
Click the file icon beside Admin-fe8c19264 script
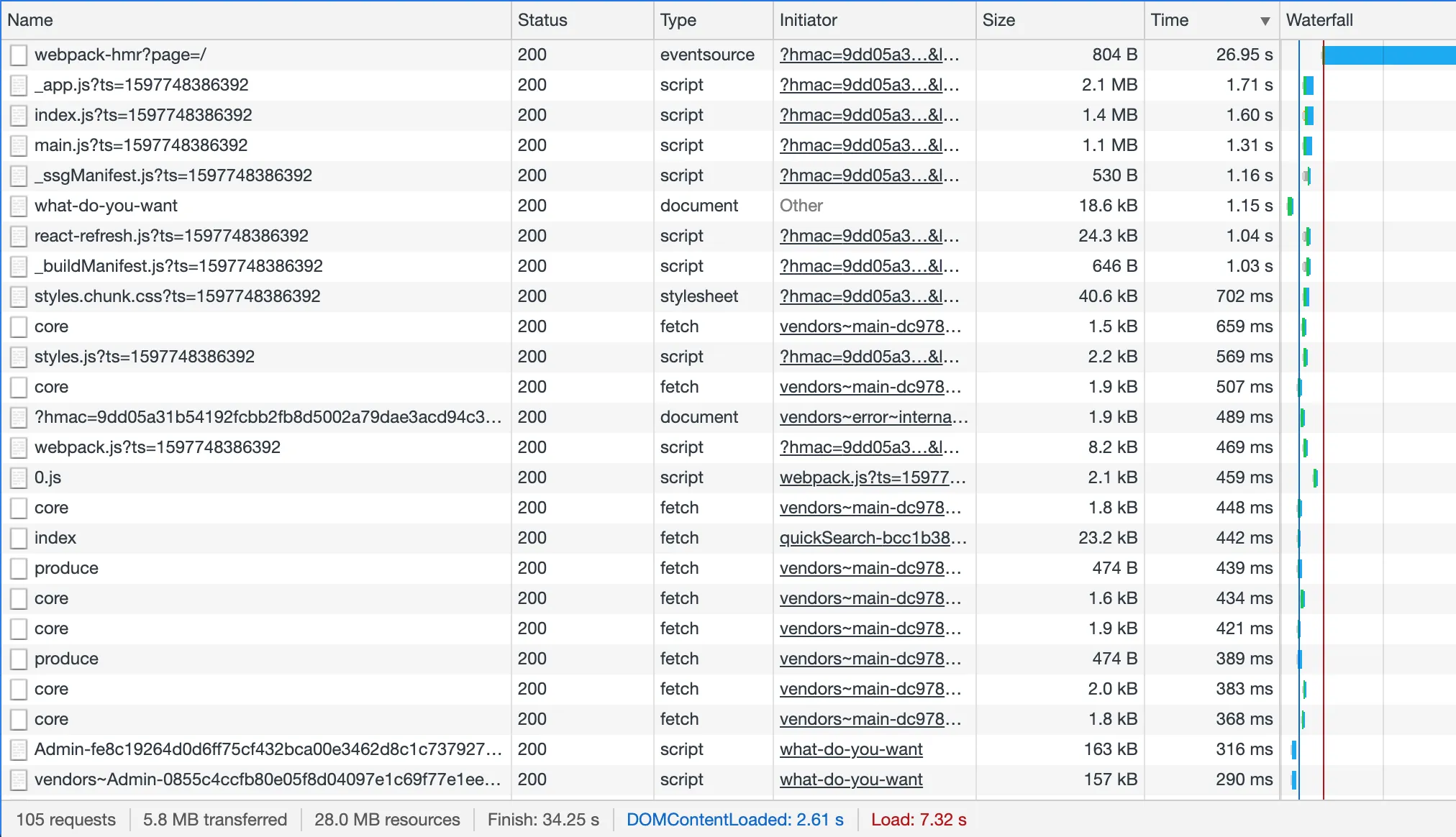19,749
